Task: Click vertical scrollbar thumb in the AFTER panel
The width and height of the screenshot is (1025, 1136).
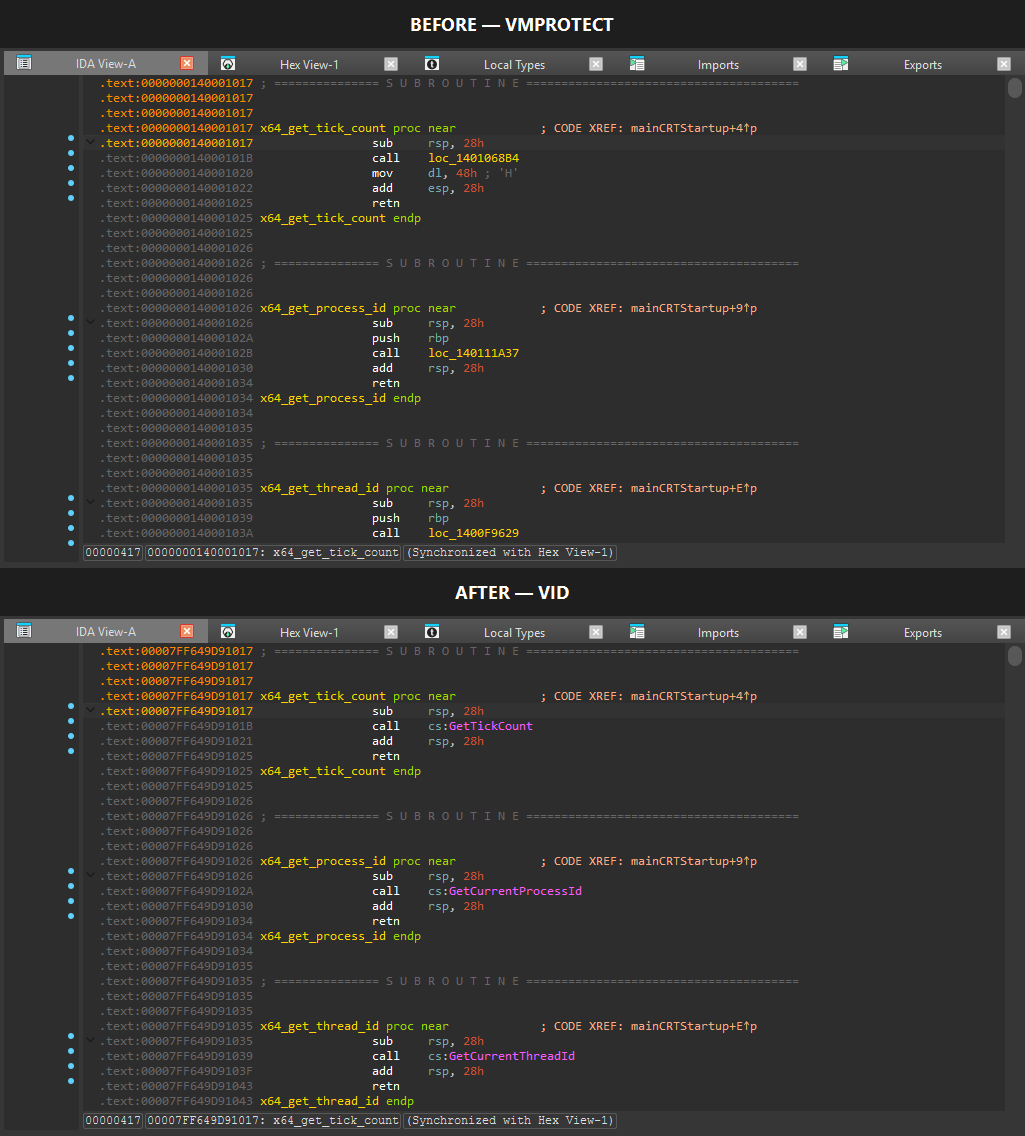Action: click(x=1015, y=656)
